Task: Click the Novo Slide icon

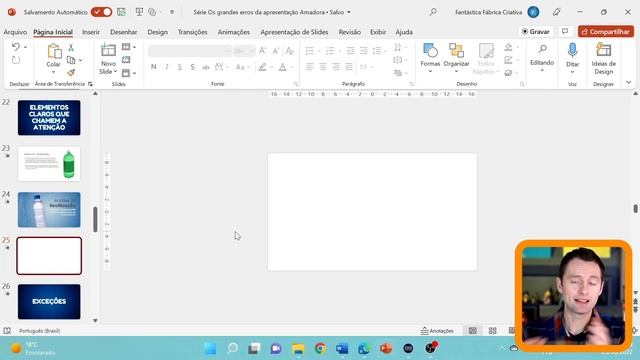Action: coord(108,51)
